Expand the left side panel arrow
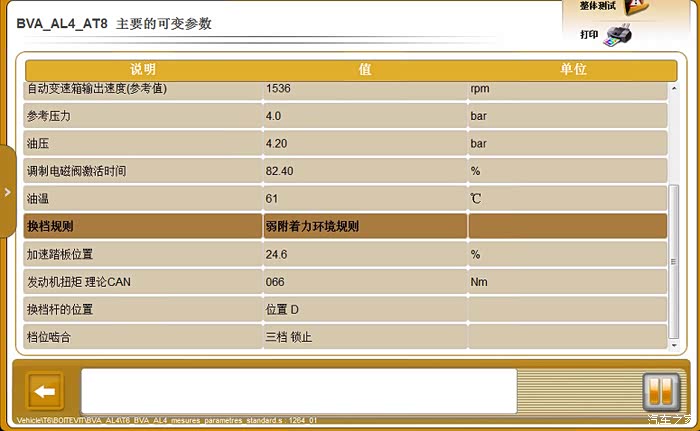Screen dimensions: 700x431 point(7,192)
